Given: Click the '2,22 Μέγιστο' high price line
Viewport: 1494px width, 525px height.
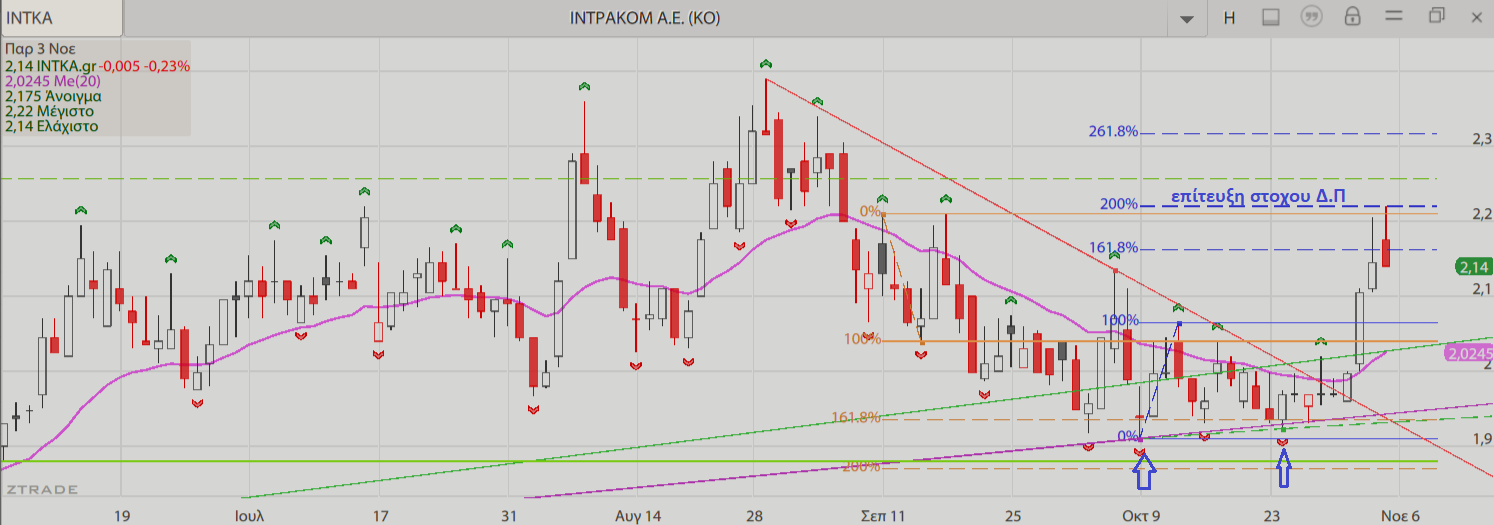Looking at the screenshot, I should 50,112.
